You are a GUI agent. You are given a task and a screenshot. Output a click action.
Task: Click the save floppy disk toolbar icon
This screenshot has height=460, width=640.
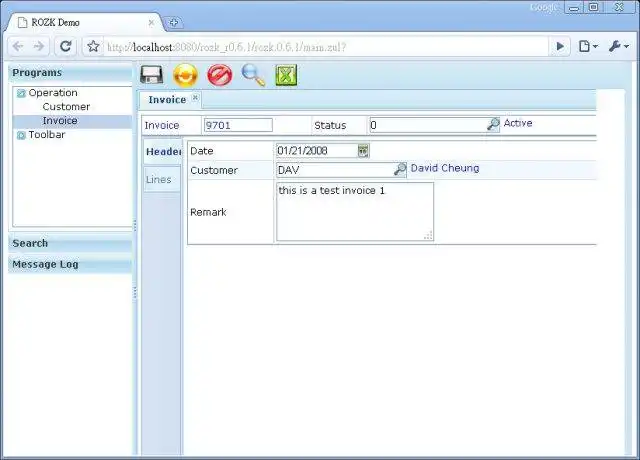151,75
